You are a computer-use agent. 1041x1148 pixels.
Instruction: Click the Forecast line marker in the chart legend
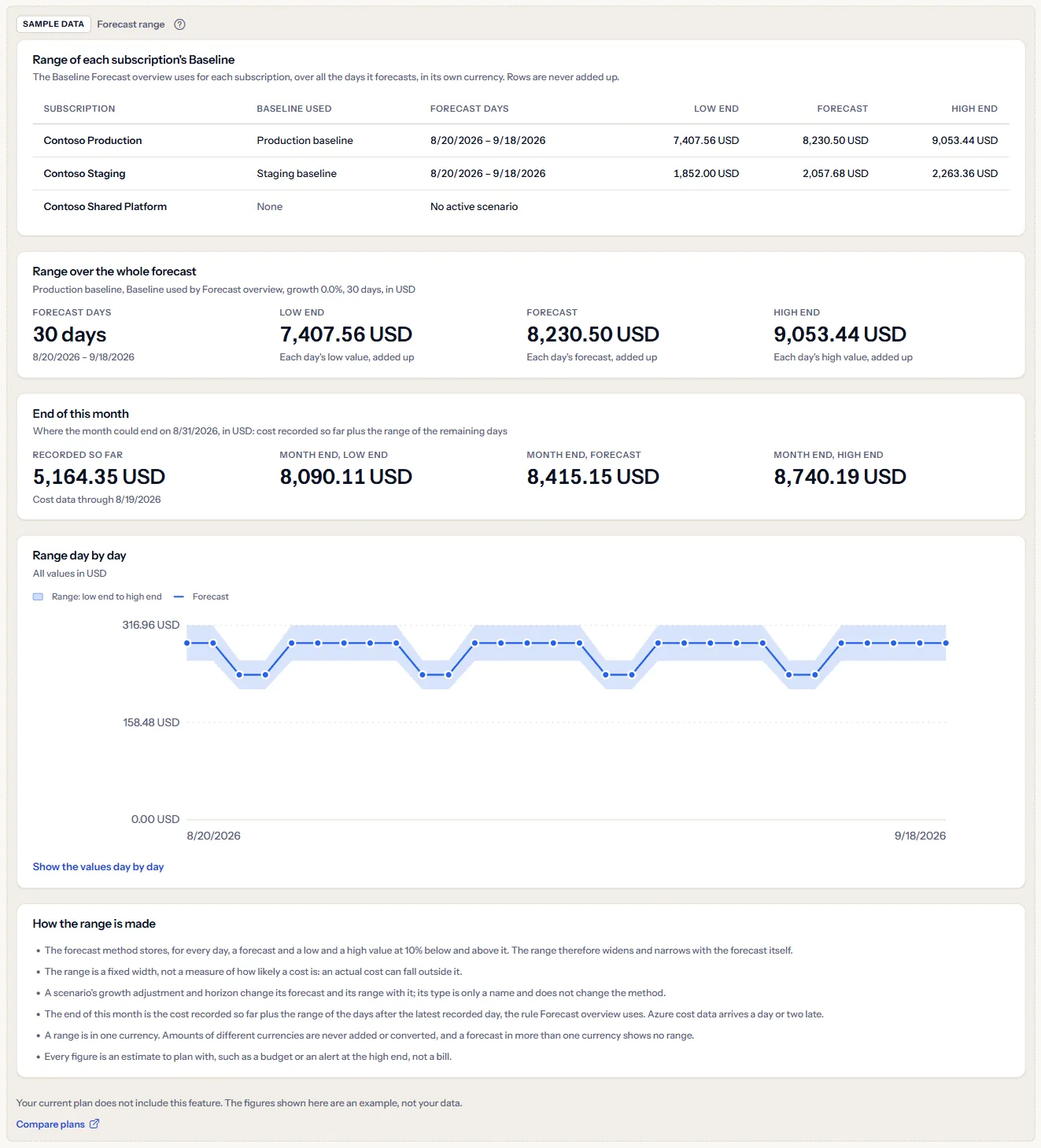click(179, 596)
